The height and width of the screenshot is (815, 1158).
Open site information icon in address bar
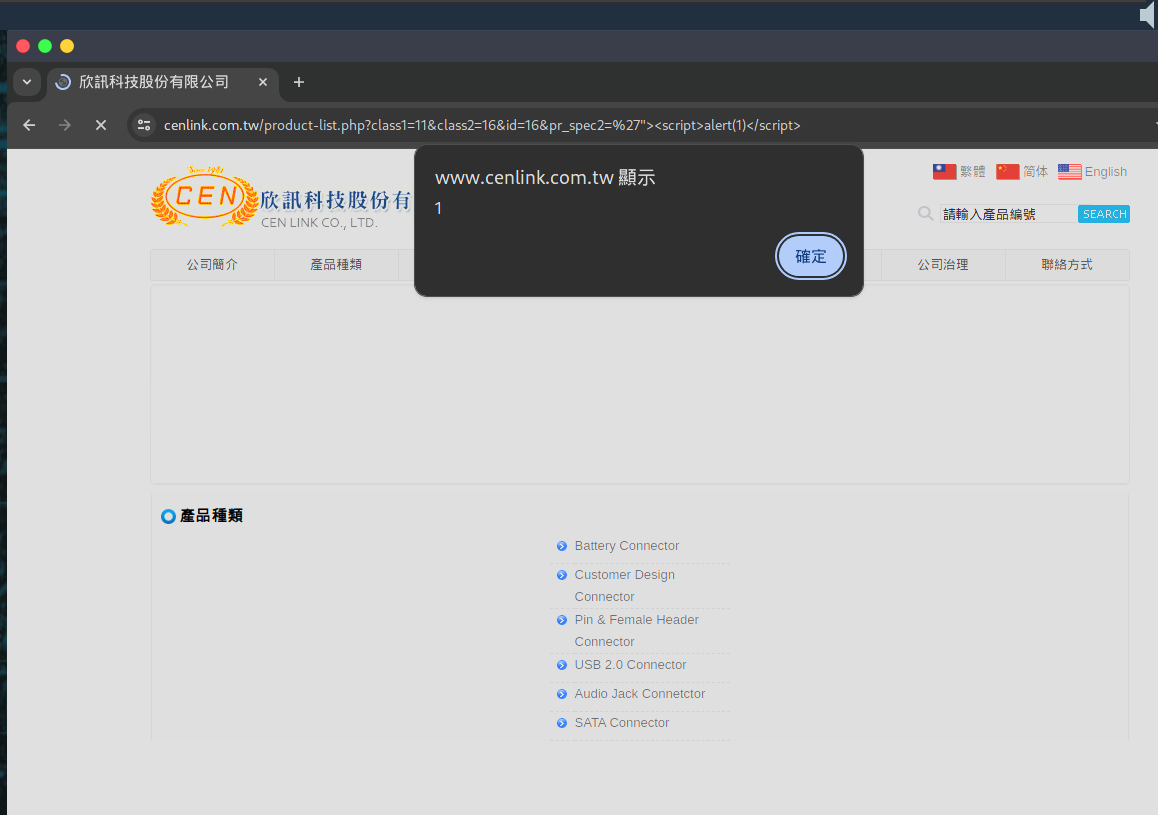pyautogui.click(x=144, y=125)
